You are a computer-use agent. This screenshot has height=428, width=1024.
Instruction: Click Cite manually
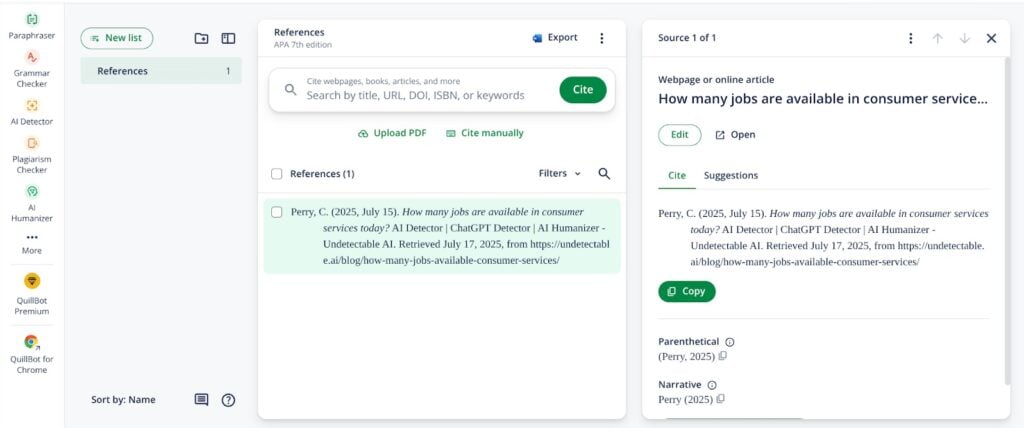[x=485, y=133]
